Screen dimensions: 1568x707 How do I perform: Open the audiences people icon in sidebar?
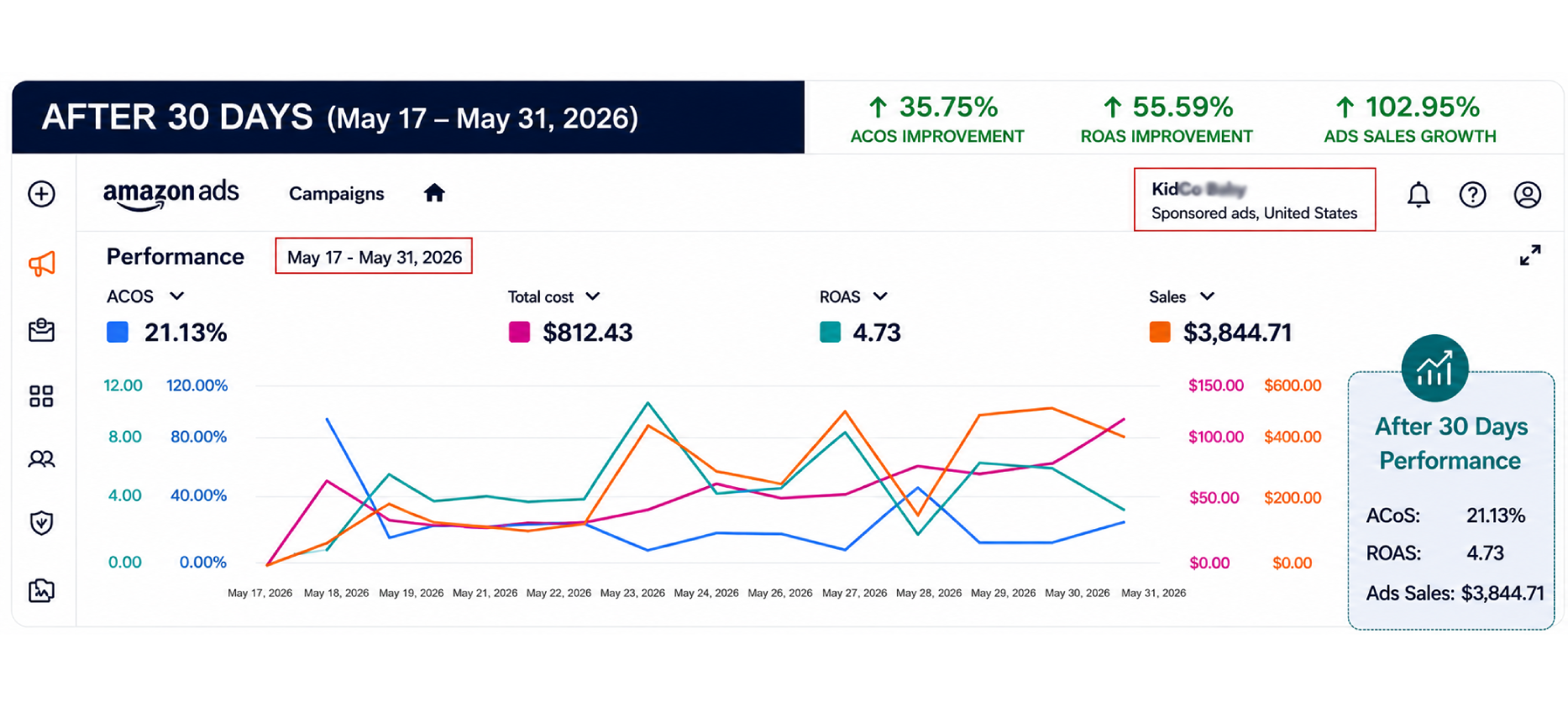[x=42, y=458]
